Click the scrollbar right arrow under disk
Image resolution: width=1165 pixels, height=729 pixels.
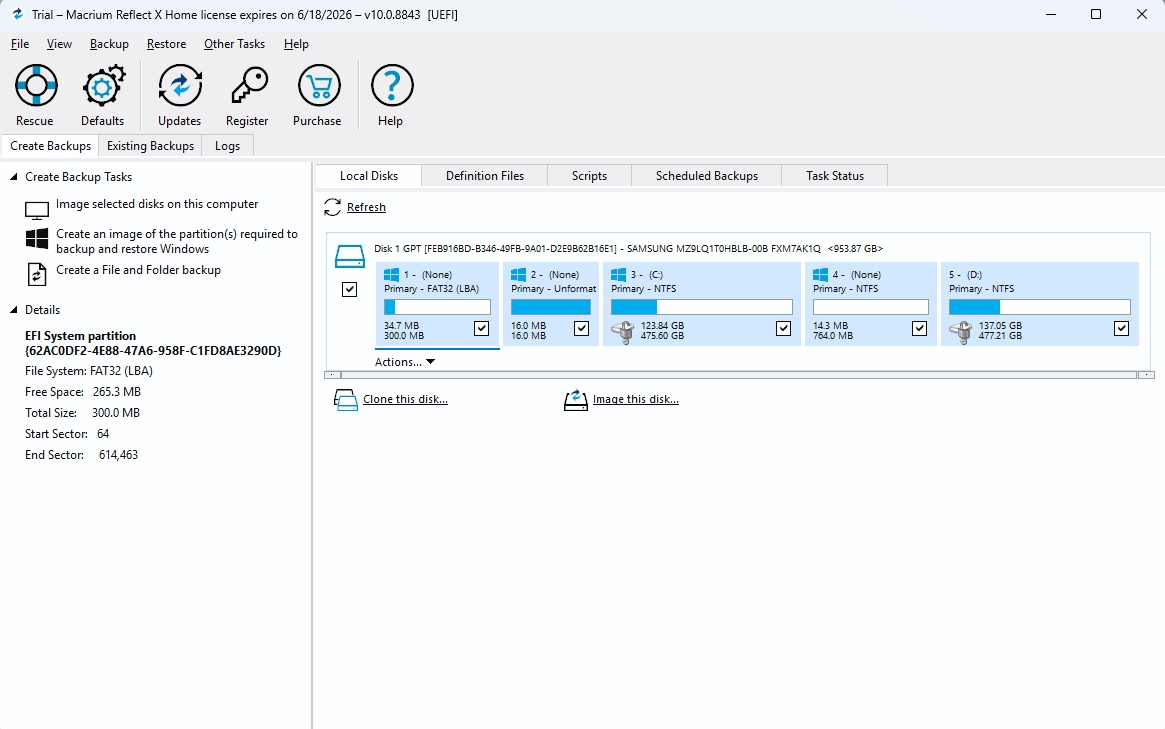pyautogui.click(x=1146, y=375)
